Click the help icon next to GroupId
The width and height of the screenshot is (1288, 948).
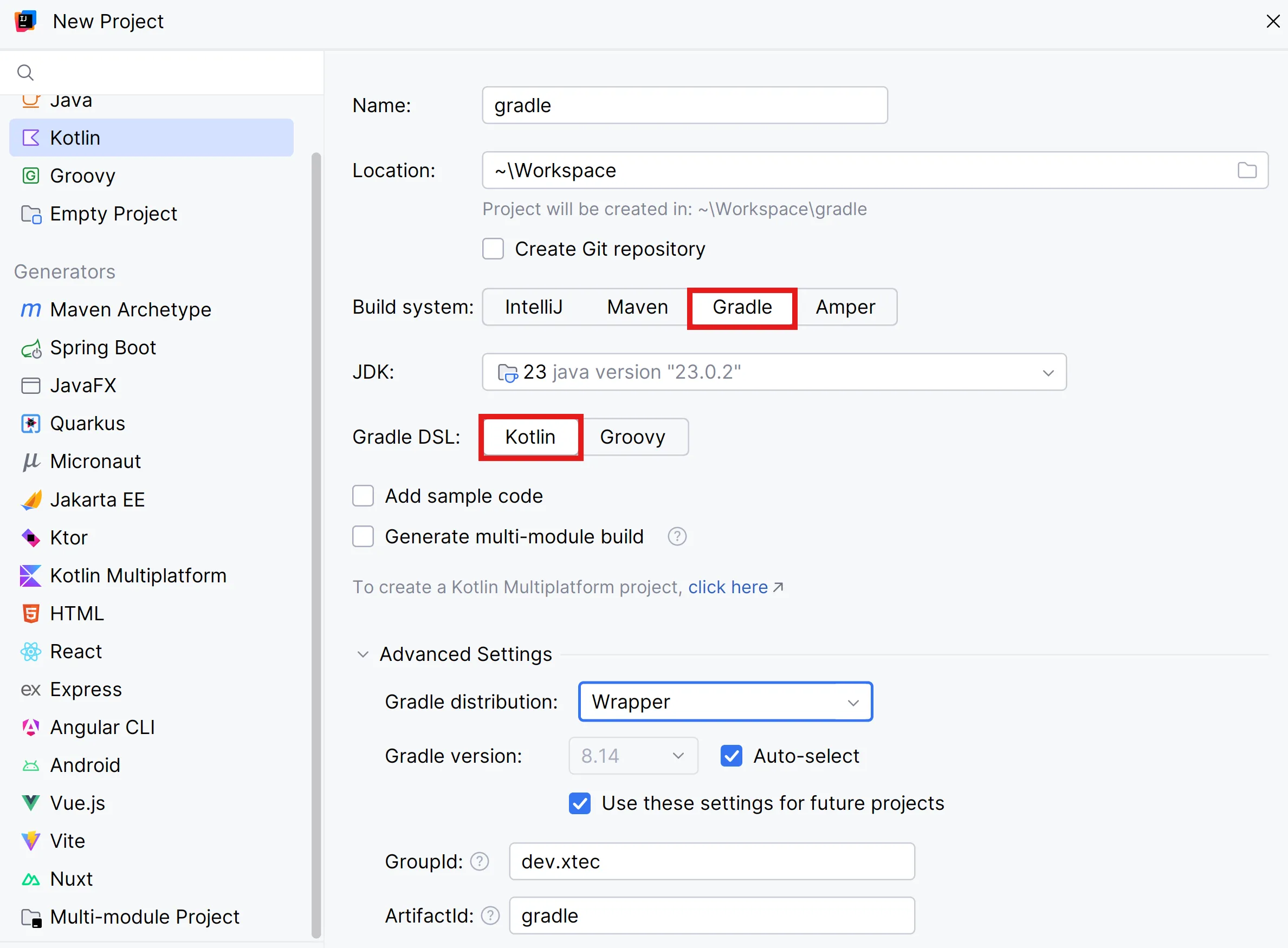point(480,861)
